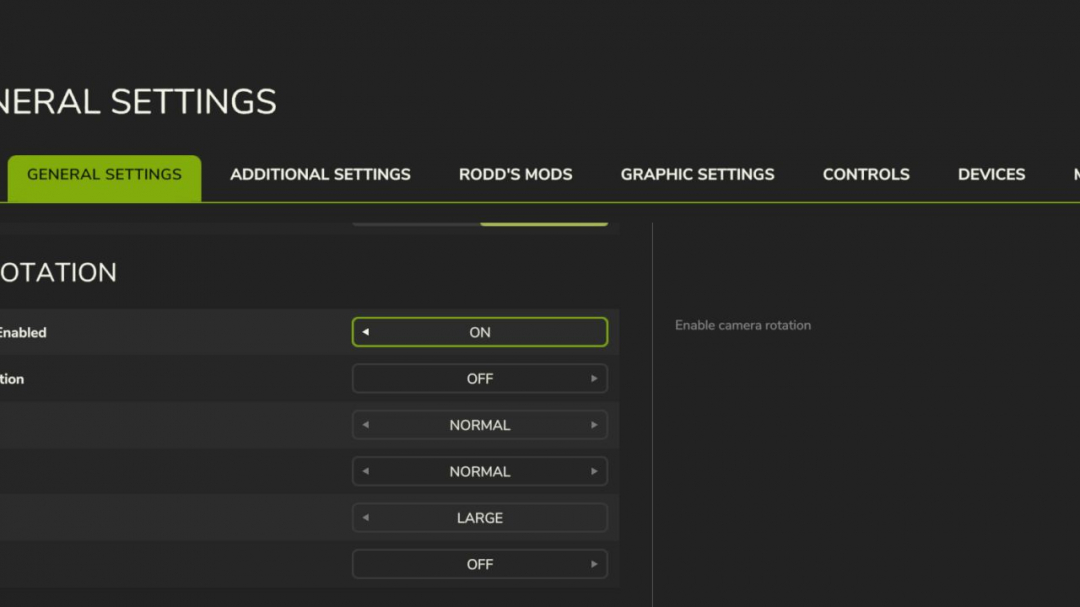The image size is (1080, 607).
Task: Click right arrow on second NORMAL selector
Action: pyautogui.click(x=594, y=471)
